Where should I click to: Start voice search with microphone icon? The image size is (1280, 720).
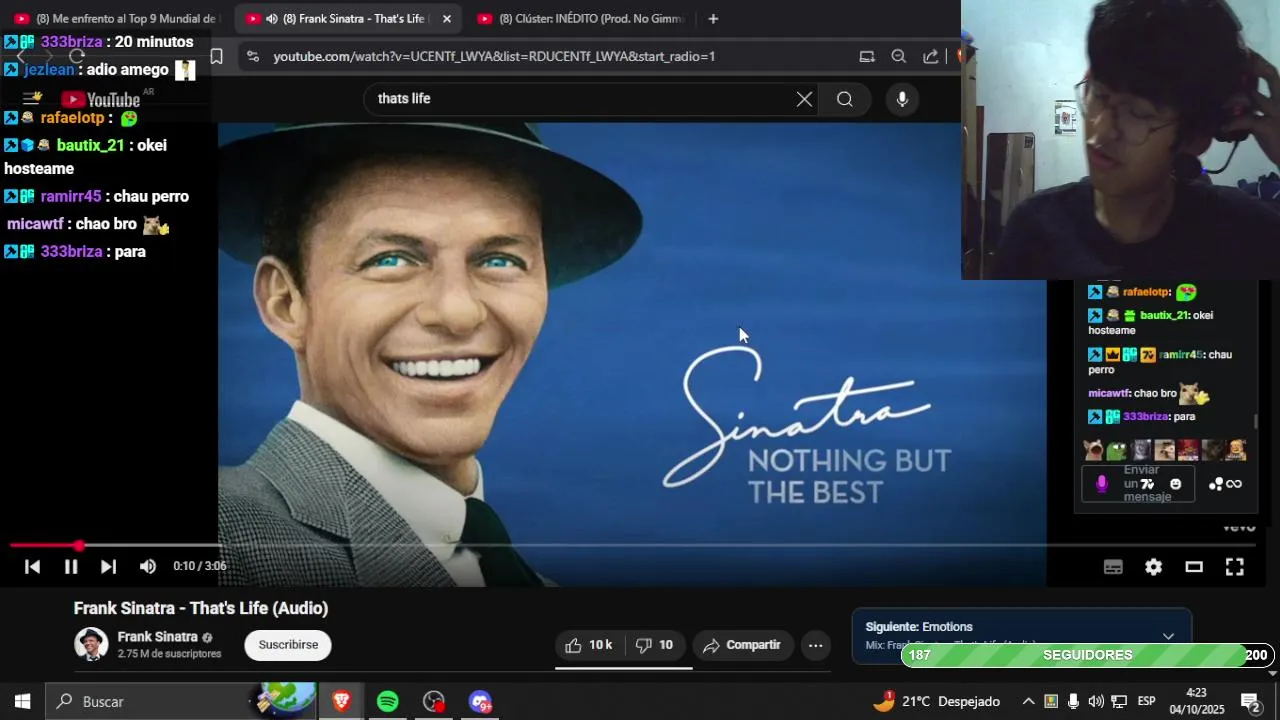pyautogui.click(x=902, y=99)
